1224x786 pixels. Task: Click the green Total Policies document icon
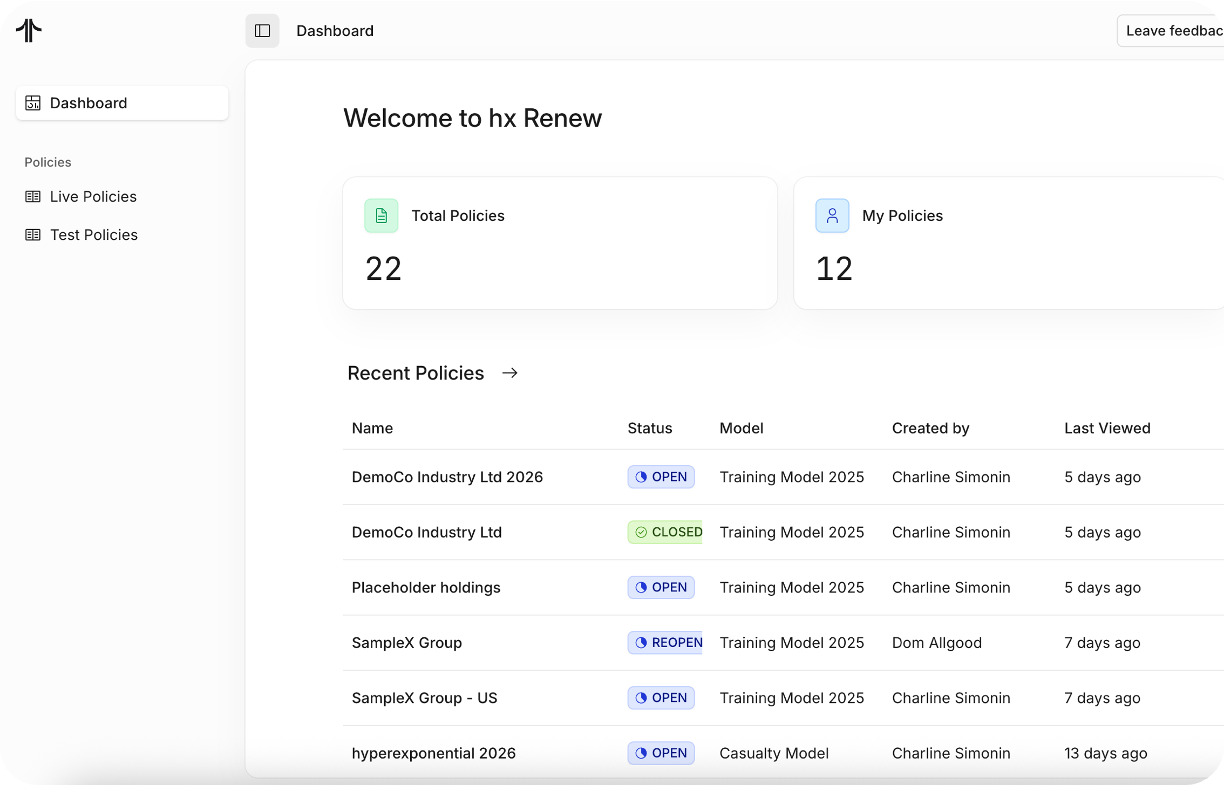click(x=381, y=216)
